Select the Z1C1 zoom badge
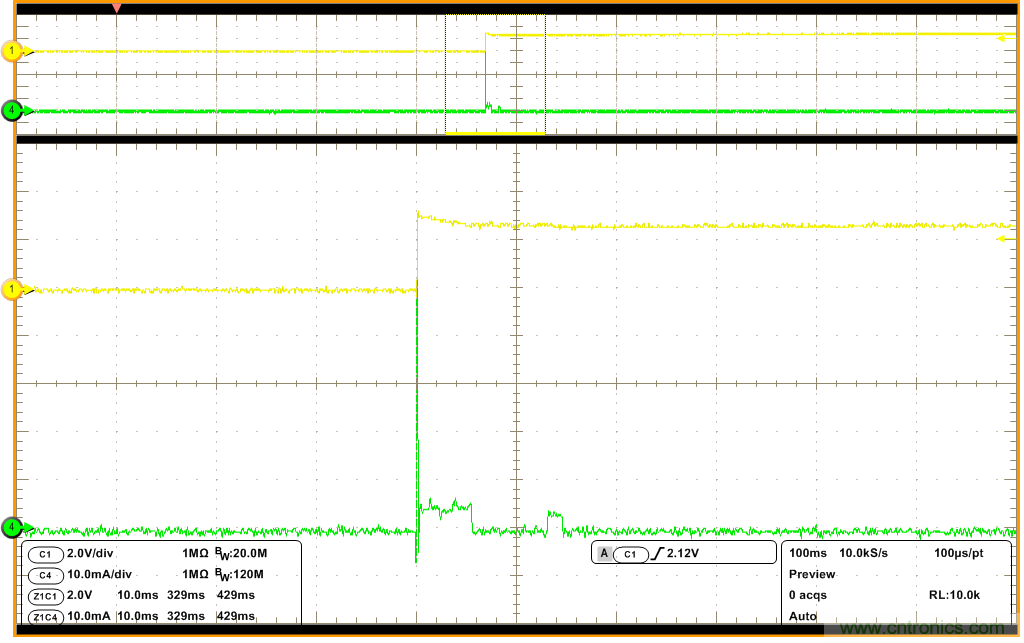The width and height of the screenshot is (1024, 643). tap(45, 595)
